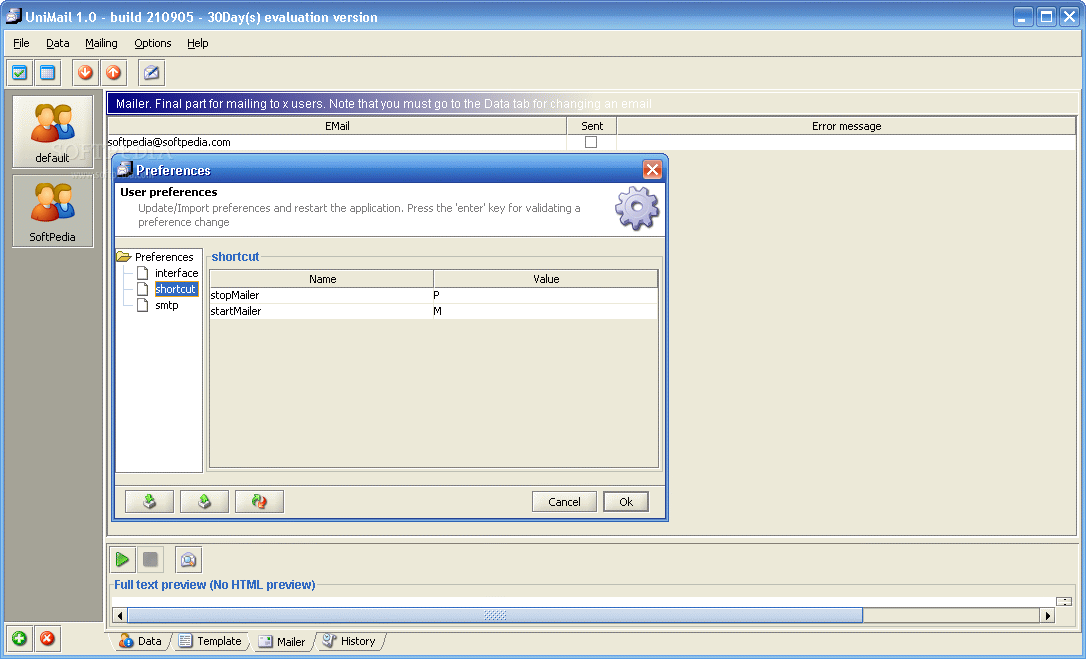This screenshot has height=659, width=1086.
Task: Click the 'Value' column header in shortcut table
Action: pos(546,279)
